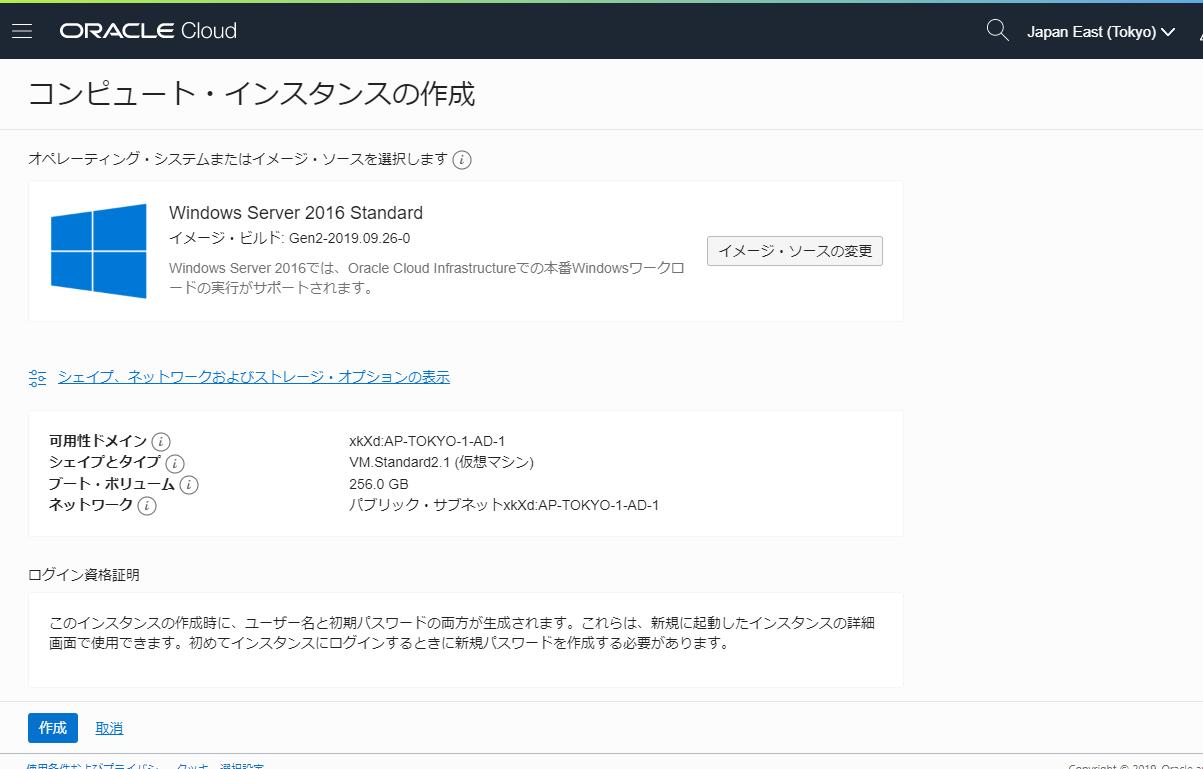The image size is (1203, 769).
Task: Click the 取消 link
Action: (x=109, y=728)
